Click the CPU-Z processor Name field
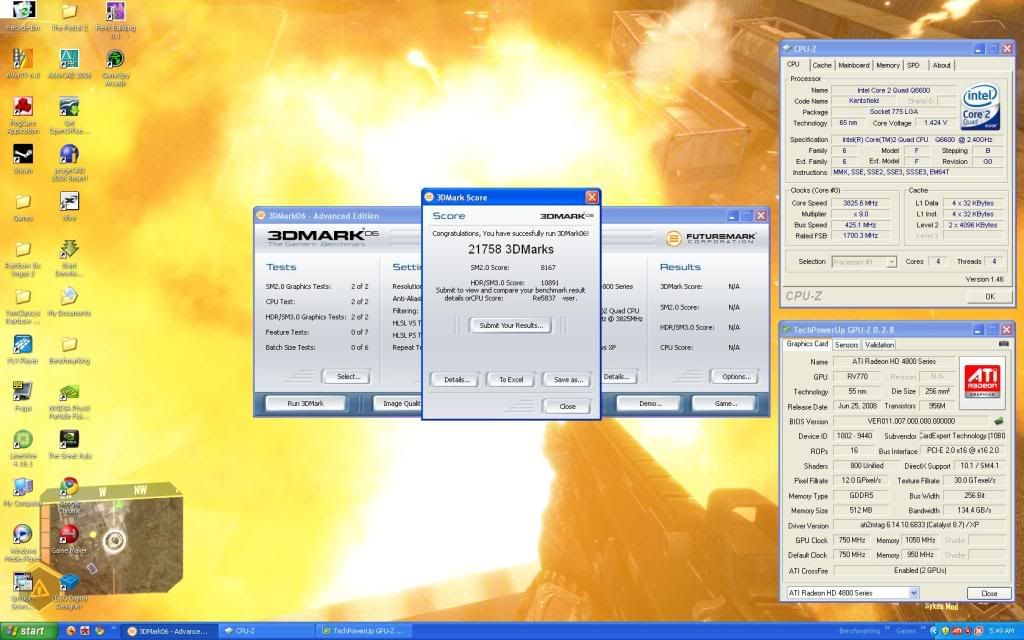 pyautogui.click(x=893, y=90)
